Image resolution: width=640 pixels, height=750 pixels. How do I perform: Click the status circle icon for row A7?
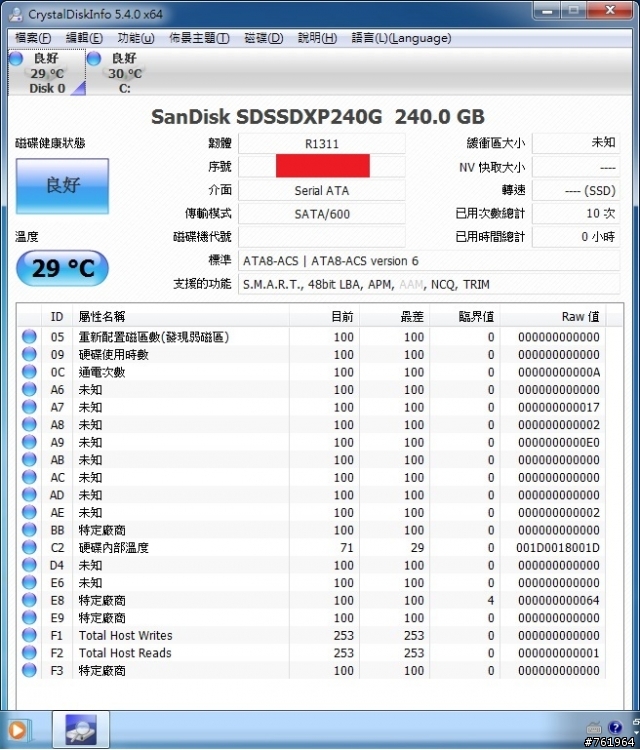(29, 407)
